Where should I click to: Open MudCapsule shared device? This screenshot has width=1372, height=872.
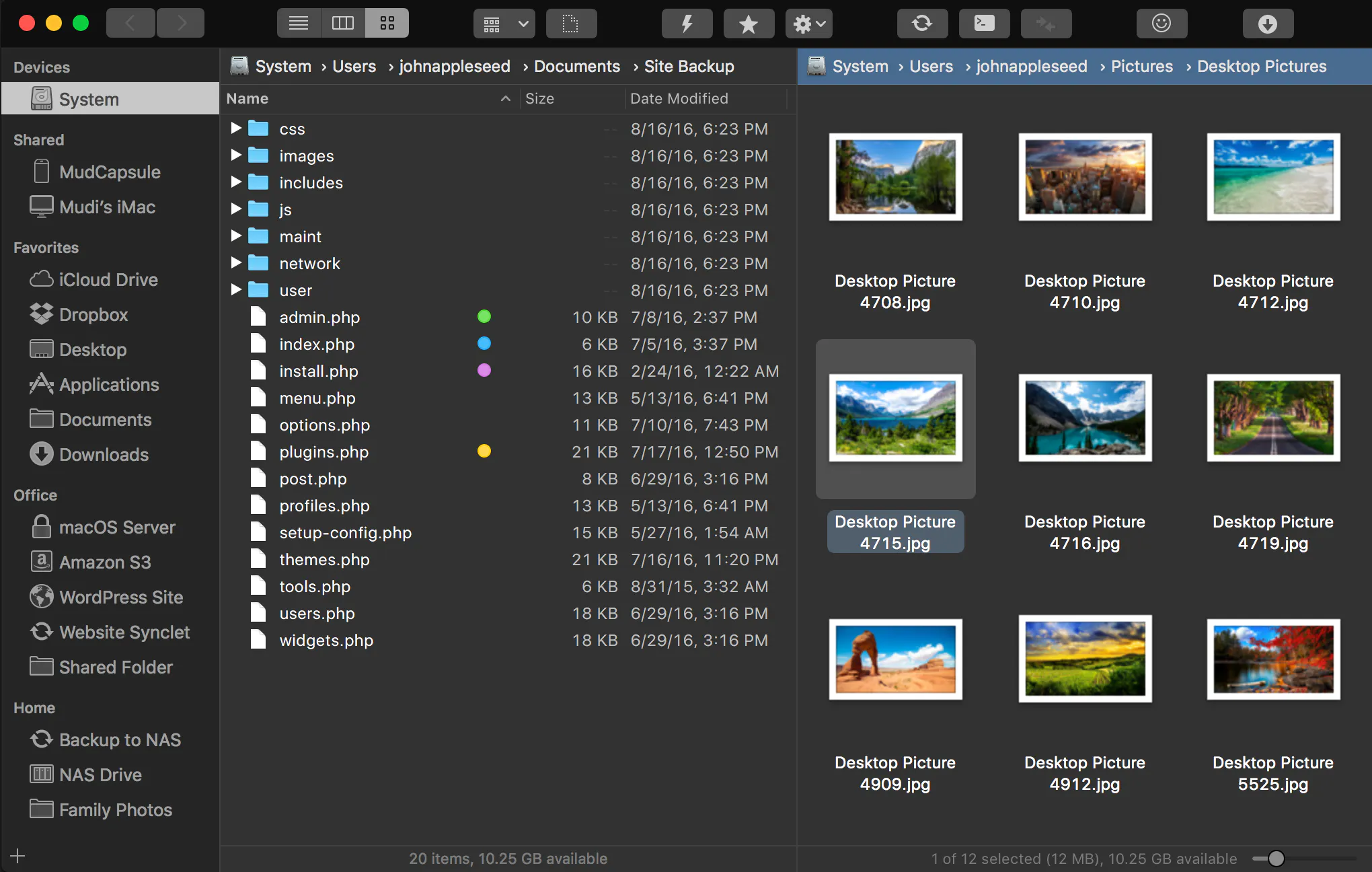click(x=110, y=172)
